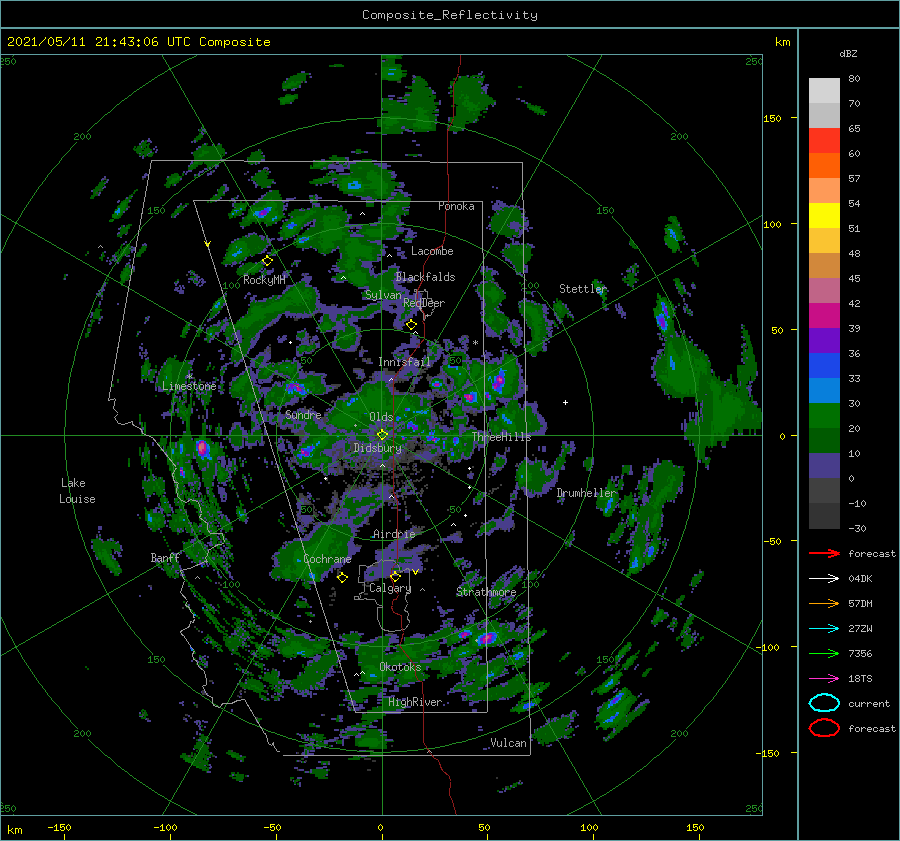Click the Didsbury label
The width and height of the screenshot is (900, 841).
coord(377,448)
